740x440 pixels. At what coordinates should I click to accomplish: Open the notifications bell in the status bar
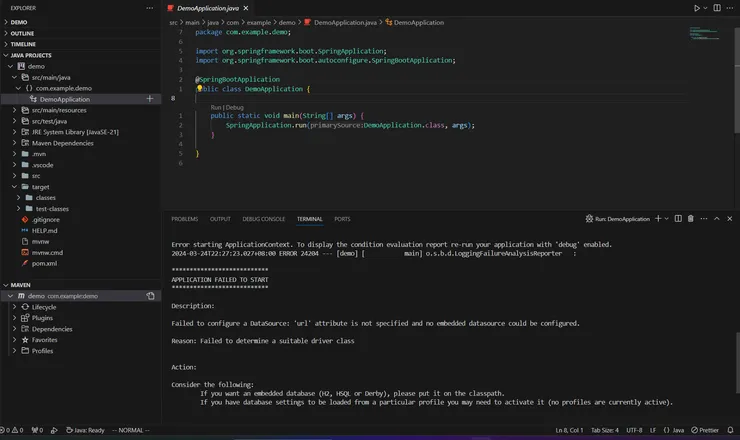(731, 430)
